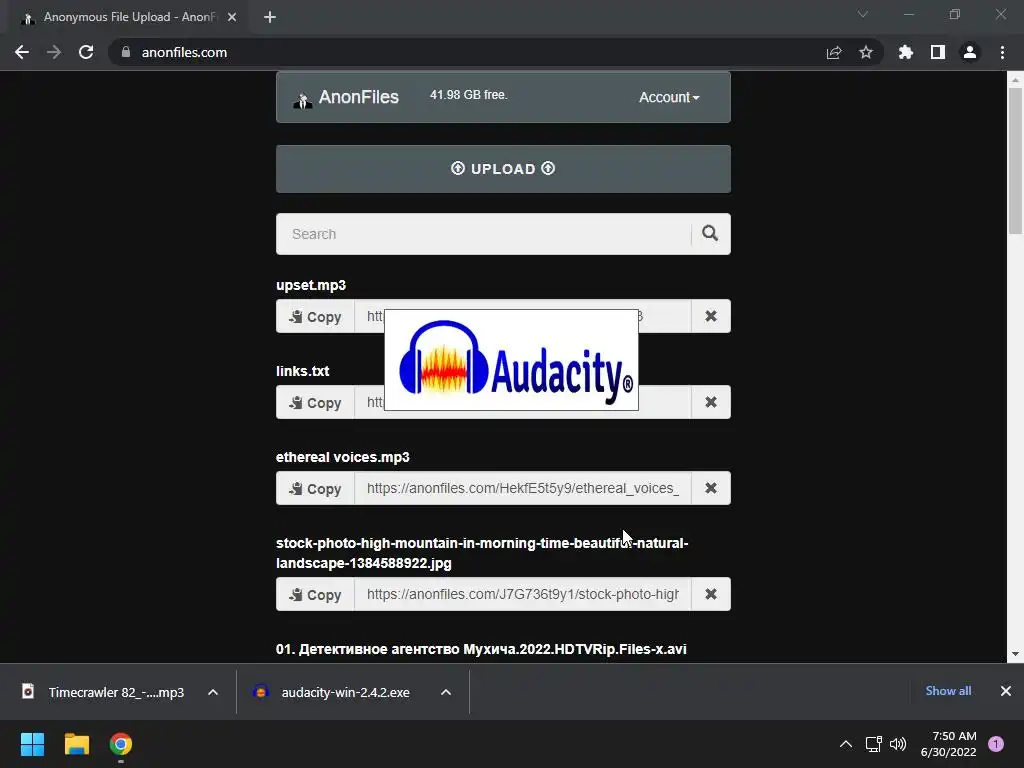Copy the stock-photo jpg link
1024x768 pixels.
point(315,594)
